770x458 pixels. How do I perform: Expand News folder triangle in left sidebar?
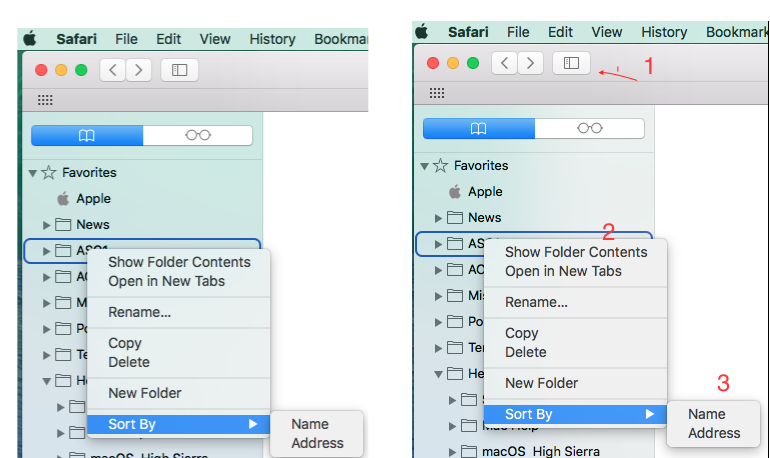point(47,225)
